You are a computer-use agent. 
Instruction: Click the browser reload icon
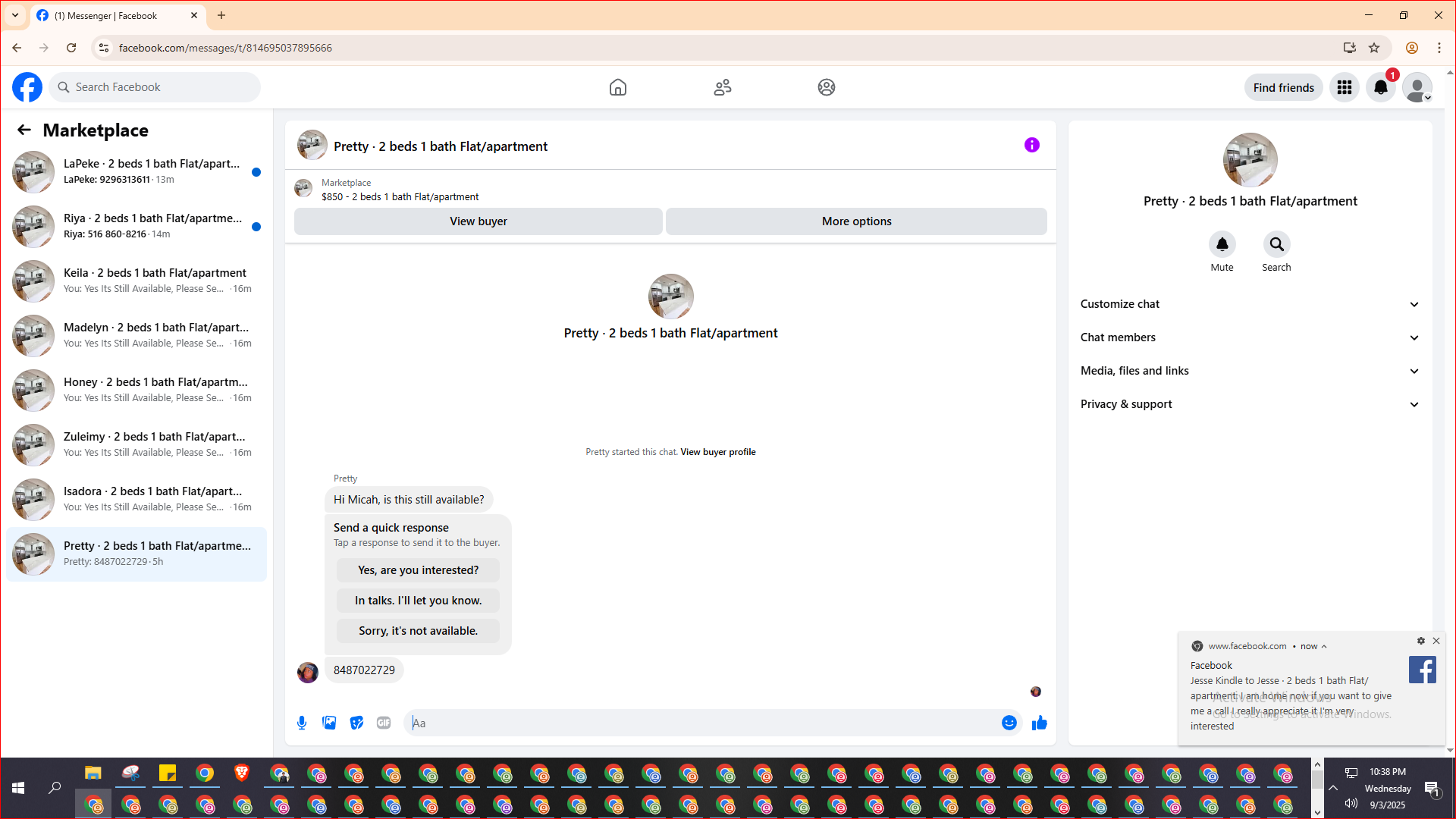point(71,48)
